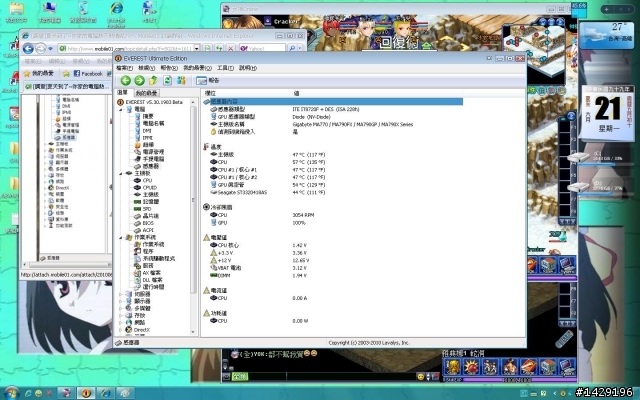640x400 pixels.
Task: Click the Up one level toolbar icon
Action: [153, 80]
